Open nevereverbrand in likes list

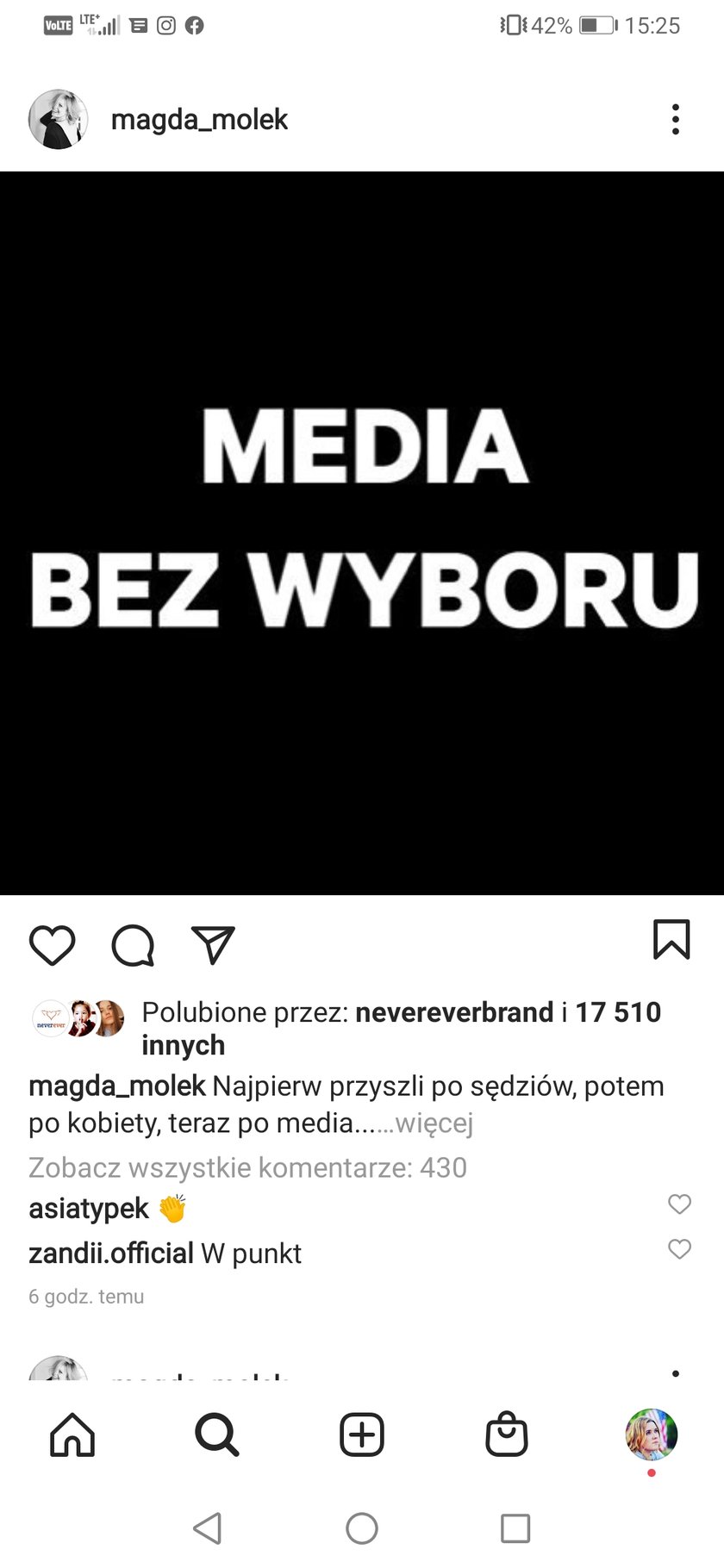(454, 1011)
